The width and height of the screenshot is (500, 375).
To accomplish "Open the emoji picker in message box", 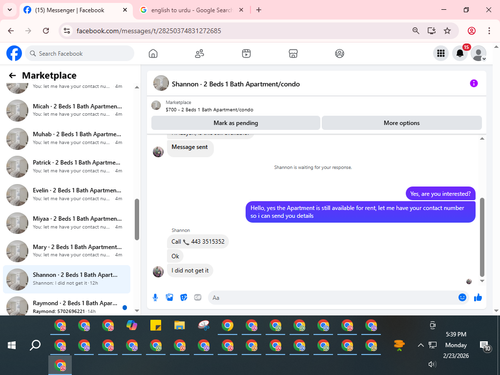I will click(x=462, y=297).
